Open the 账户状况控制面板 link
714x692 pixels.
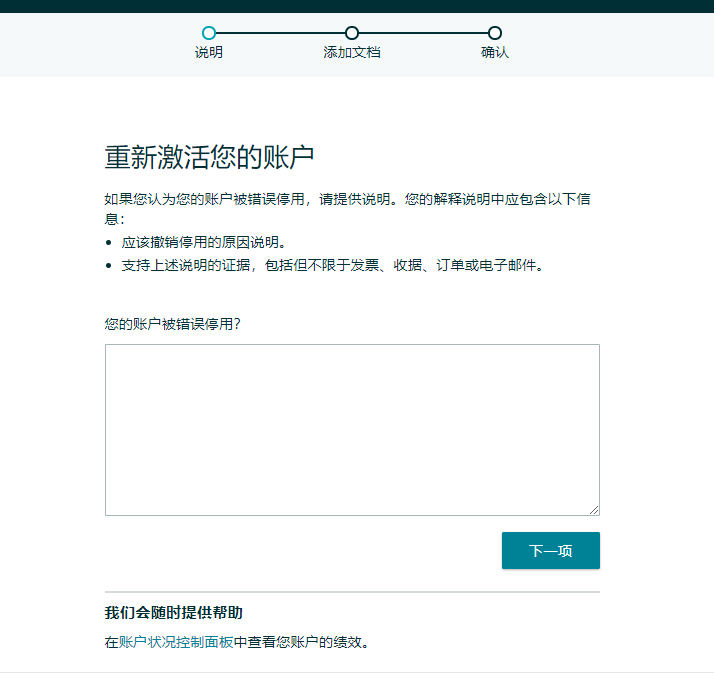pyautogui.click(x=176, y=643)
